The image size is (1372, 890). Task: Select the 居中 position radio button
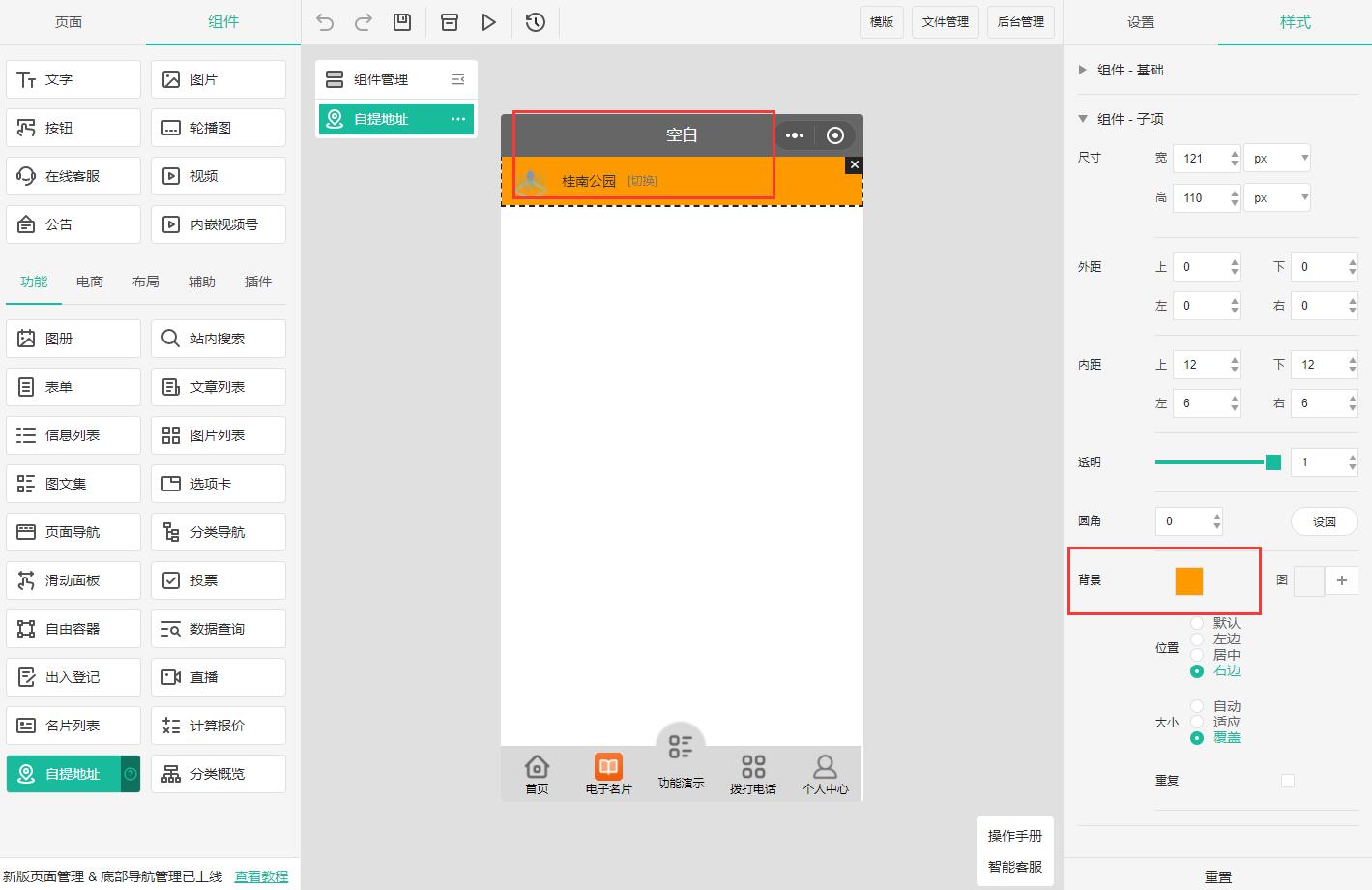1197,655
